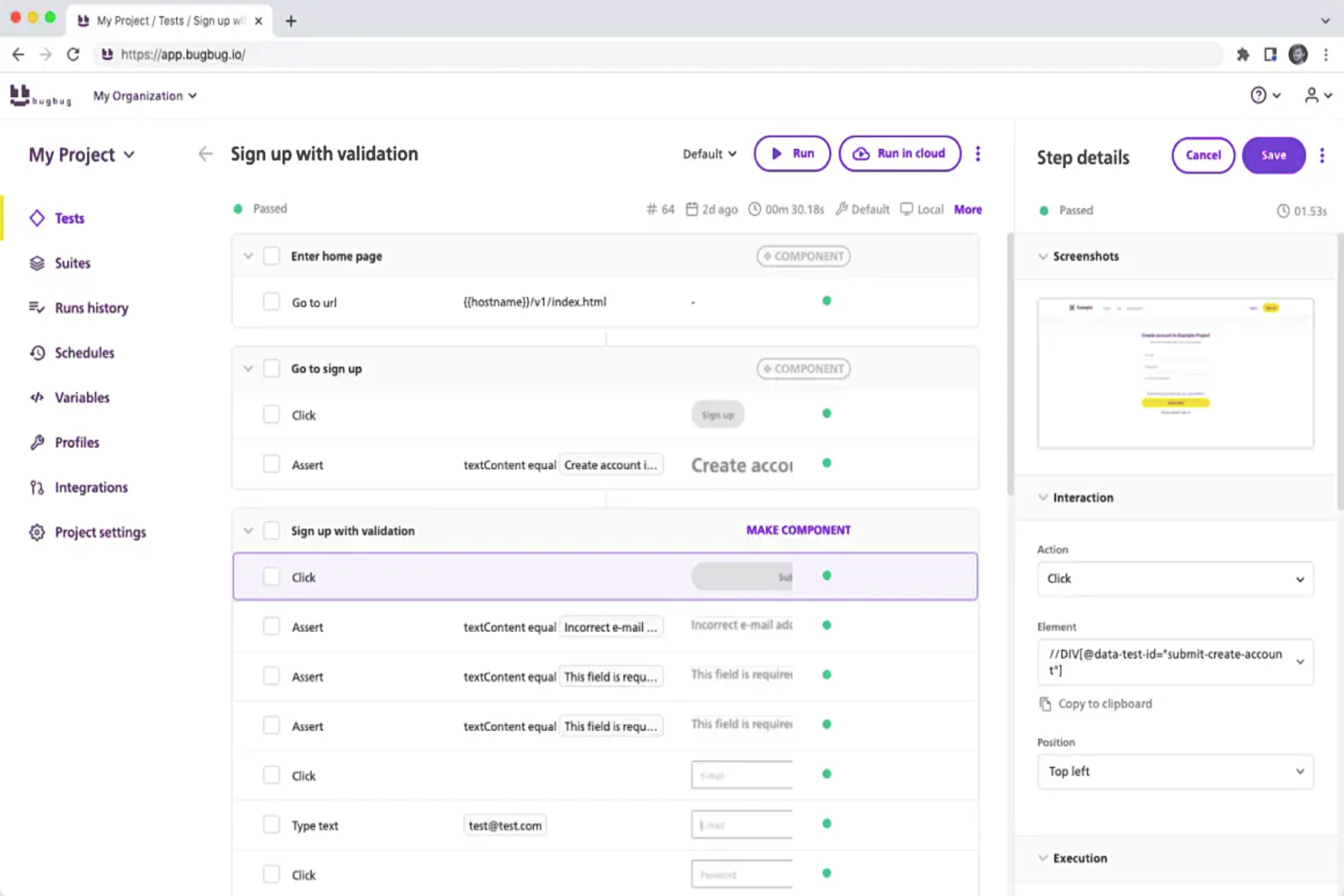The width and height of the screenshot is (1344, 896).
Task: Click the browser side panel icon
Action: (x=1270, y=54)
